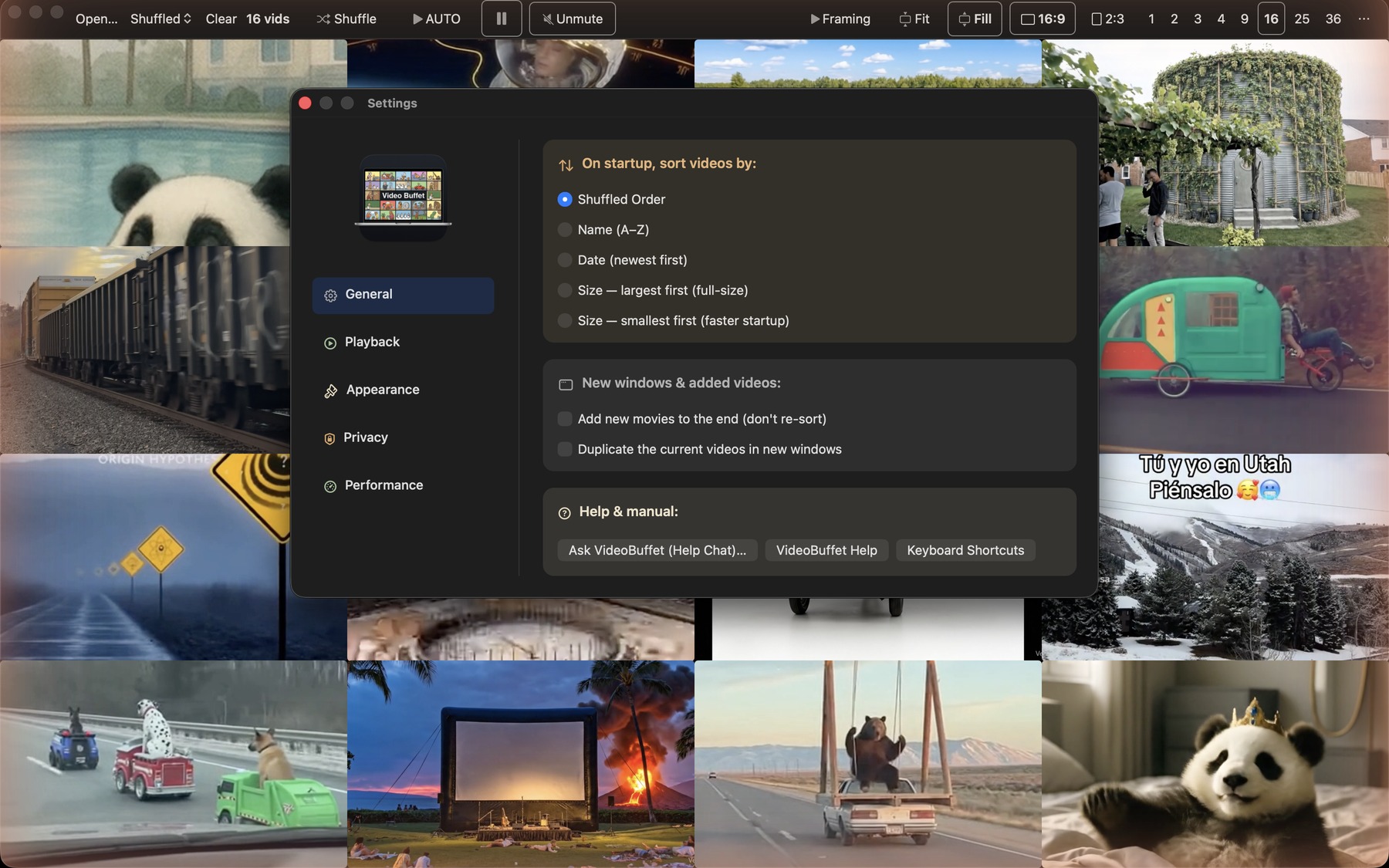Open the three-dots overflow menu
The image size is (1389, 868).
pos(1364,19)
